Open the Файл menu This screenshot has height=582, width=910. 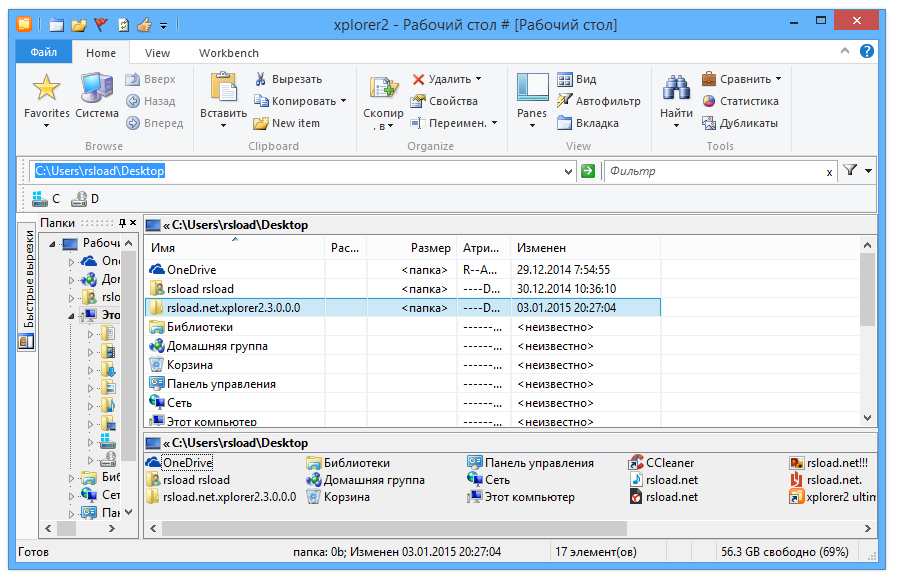(x=44, y=52)
